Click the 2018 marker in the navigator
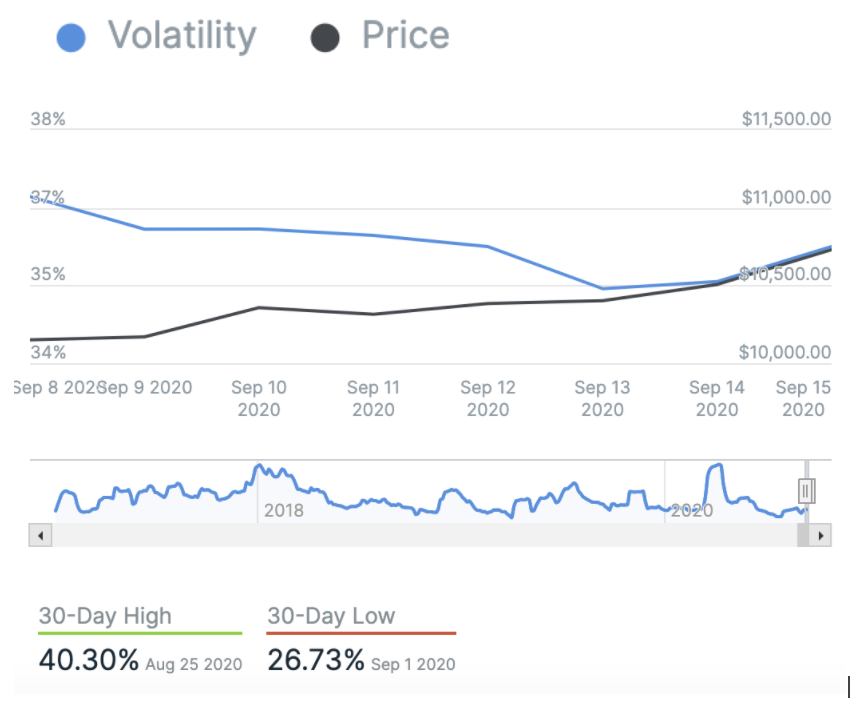The image size is (858, 718). click(x=283, y=511)
